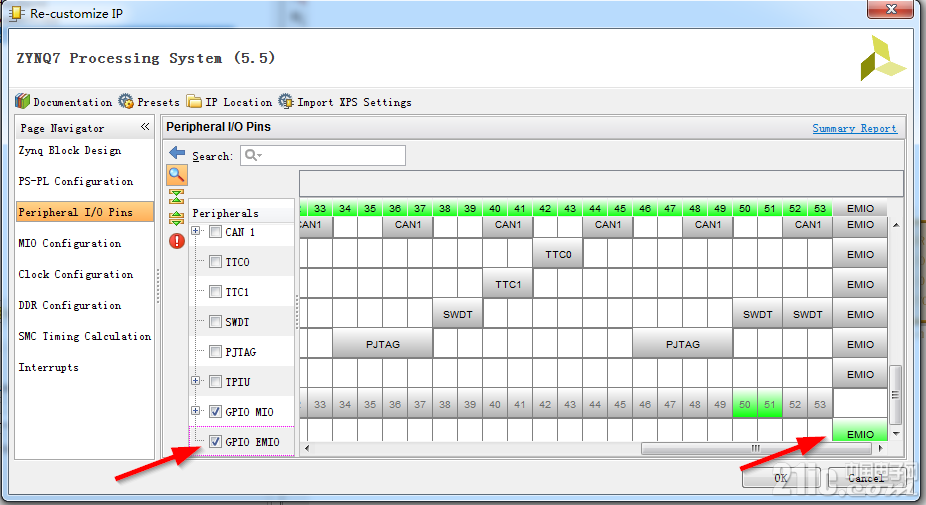Collapse the Page Navigator panel
This screenshot has height=505, width=926.
[x=145, y=127]
